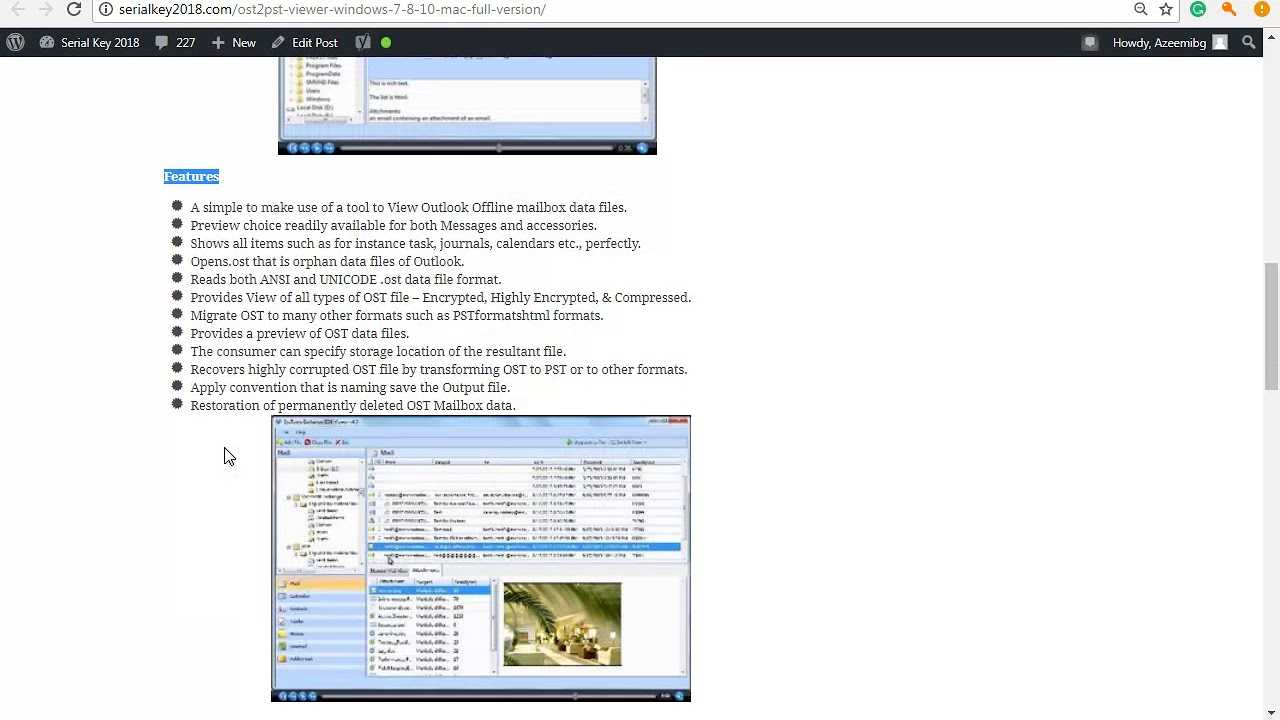
Task: Open the orange key extension icon
Action: [1229, 9]
